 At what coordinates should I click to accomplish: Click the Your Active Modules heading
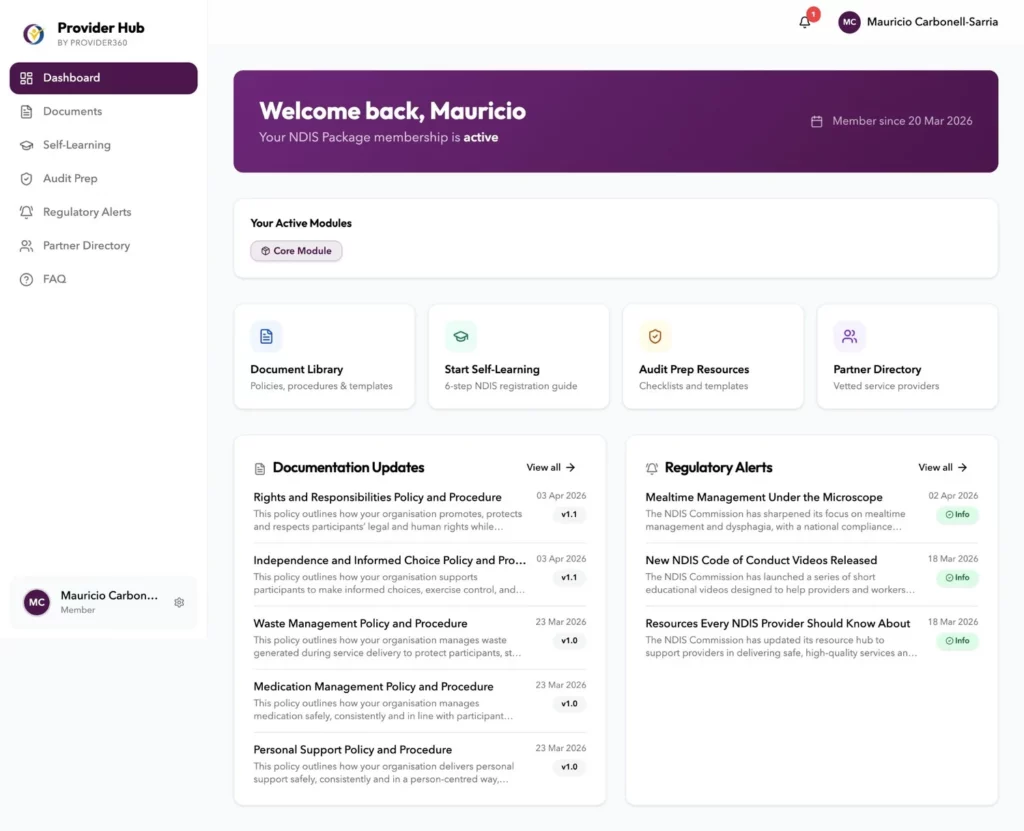[301, 223]
